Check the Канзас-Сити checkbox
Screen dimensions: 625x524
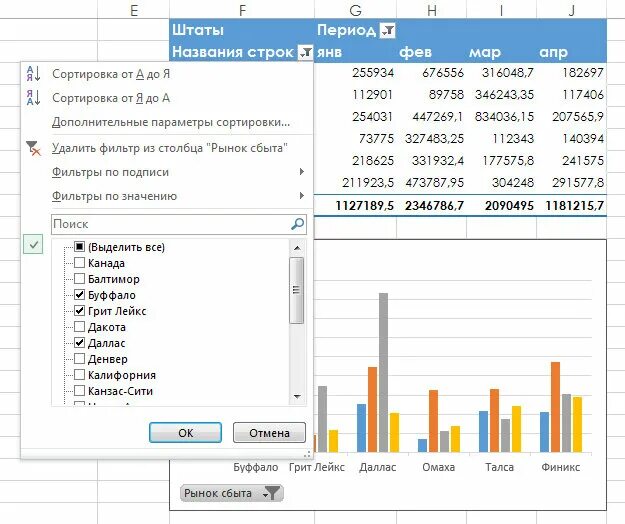[79, 391]
